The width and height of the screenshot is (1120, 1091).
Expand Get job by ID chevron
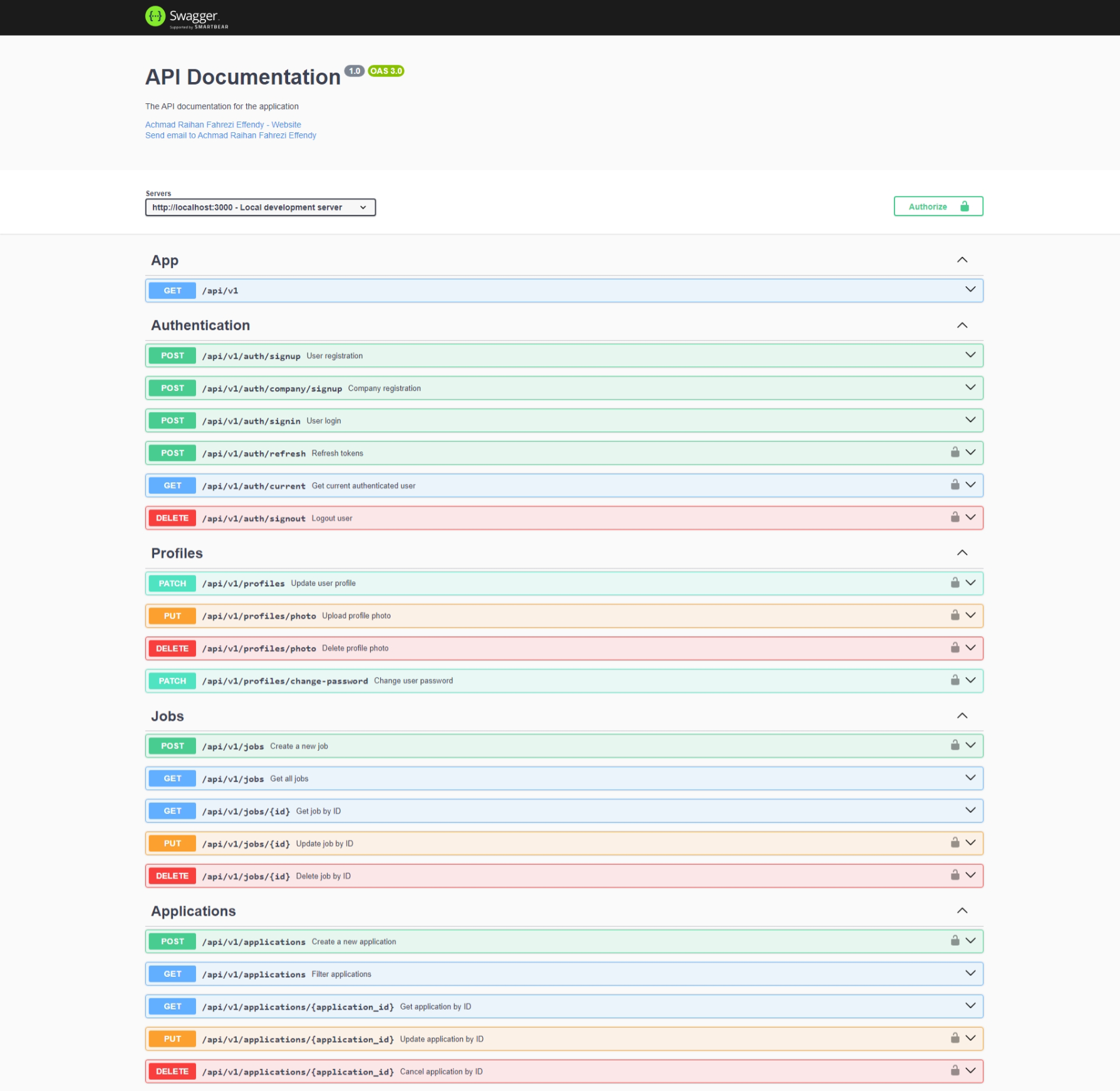point(970,810)
